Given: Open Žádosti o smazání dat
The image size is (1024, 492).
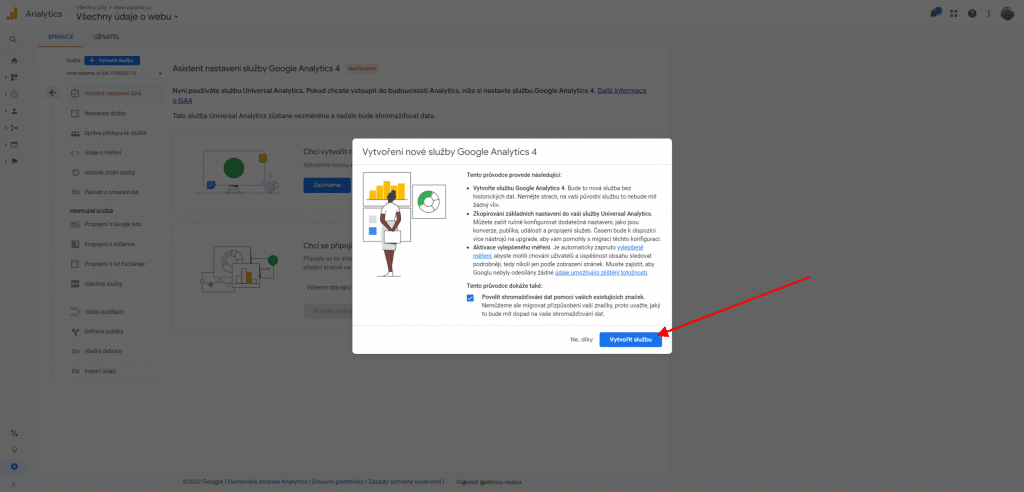Looking at the screenshot, I should (111, 192).
